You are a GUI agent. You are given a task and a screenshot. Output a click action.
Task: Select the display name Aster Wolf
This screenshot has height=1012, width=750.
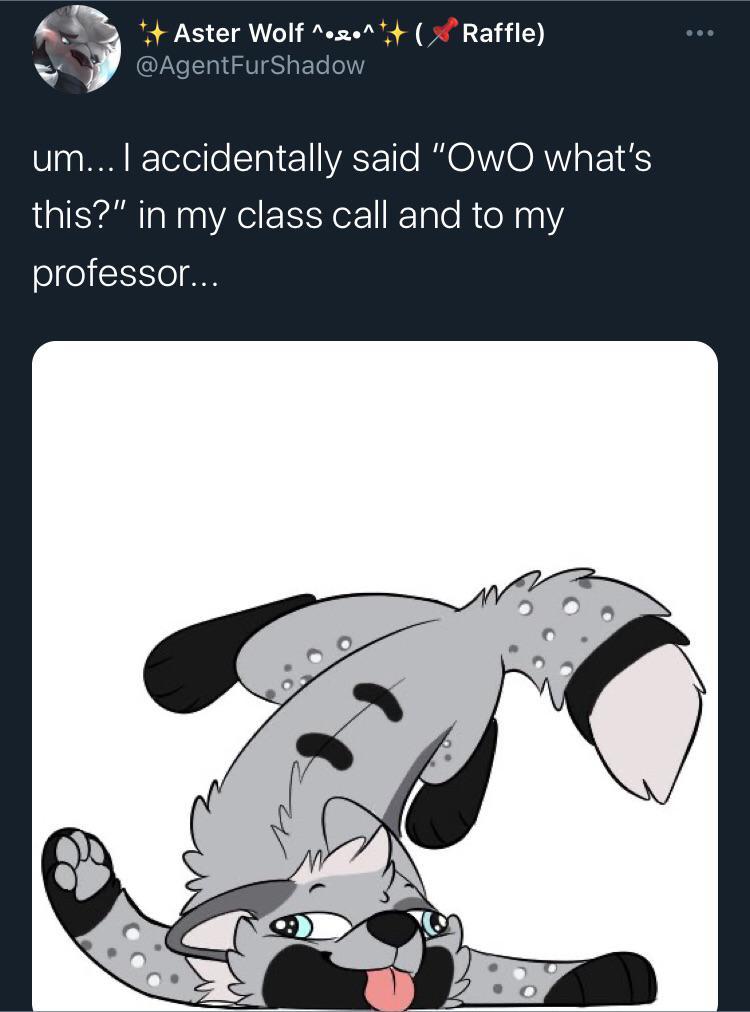[232, 33]
